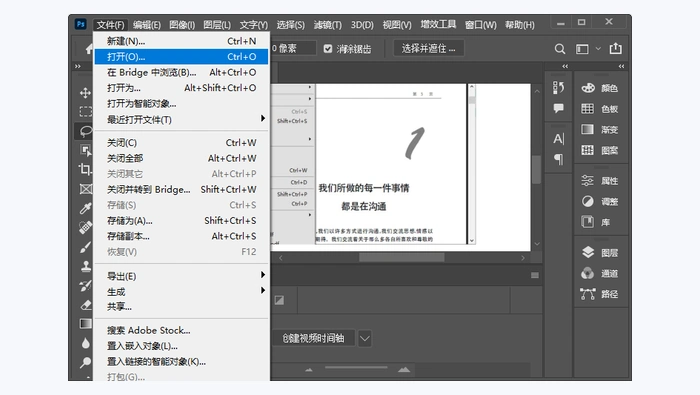Image resolution: width=700 pixels, height=395 pixels.
Task: Open the 库 libraries panel
Action: [x=596, y=222]
